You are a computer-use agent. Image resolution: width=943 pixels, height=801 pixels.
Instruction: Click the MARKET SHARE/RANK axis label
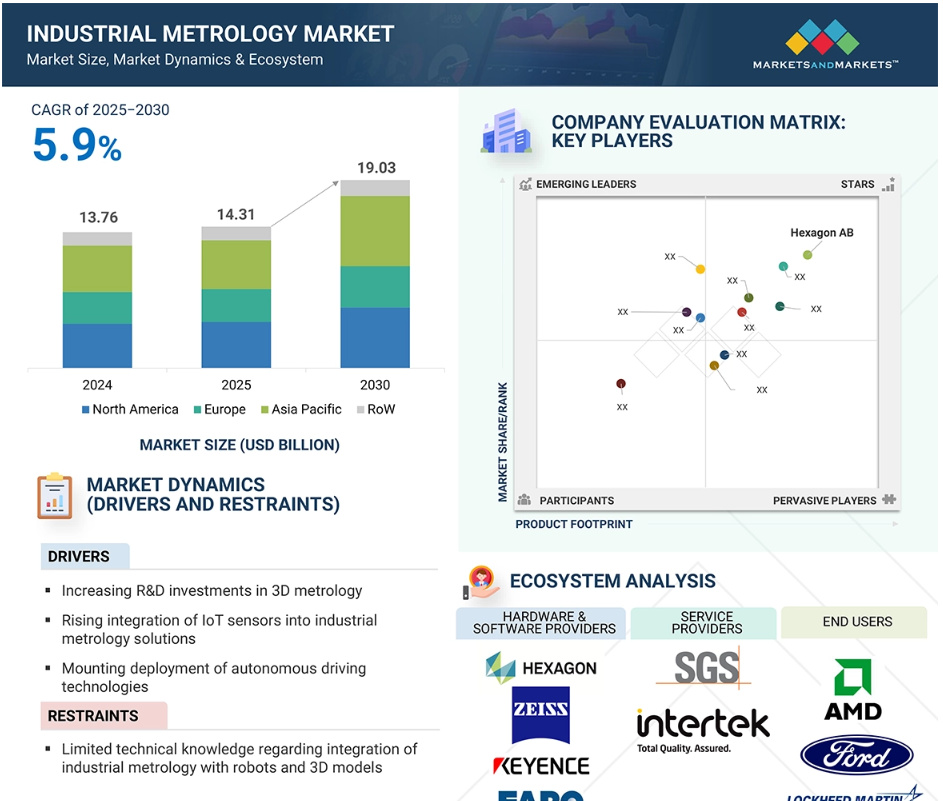coord(503,442)
